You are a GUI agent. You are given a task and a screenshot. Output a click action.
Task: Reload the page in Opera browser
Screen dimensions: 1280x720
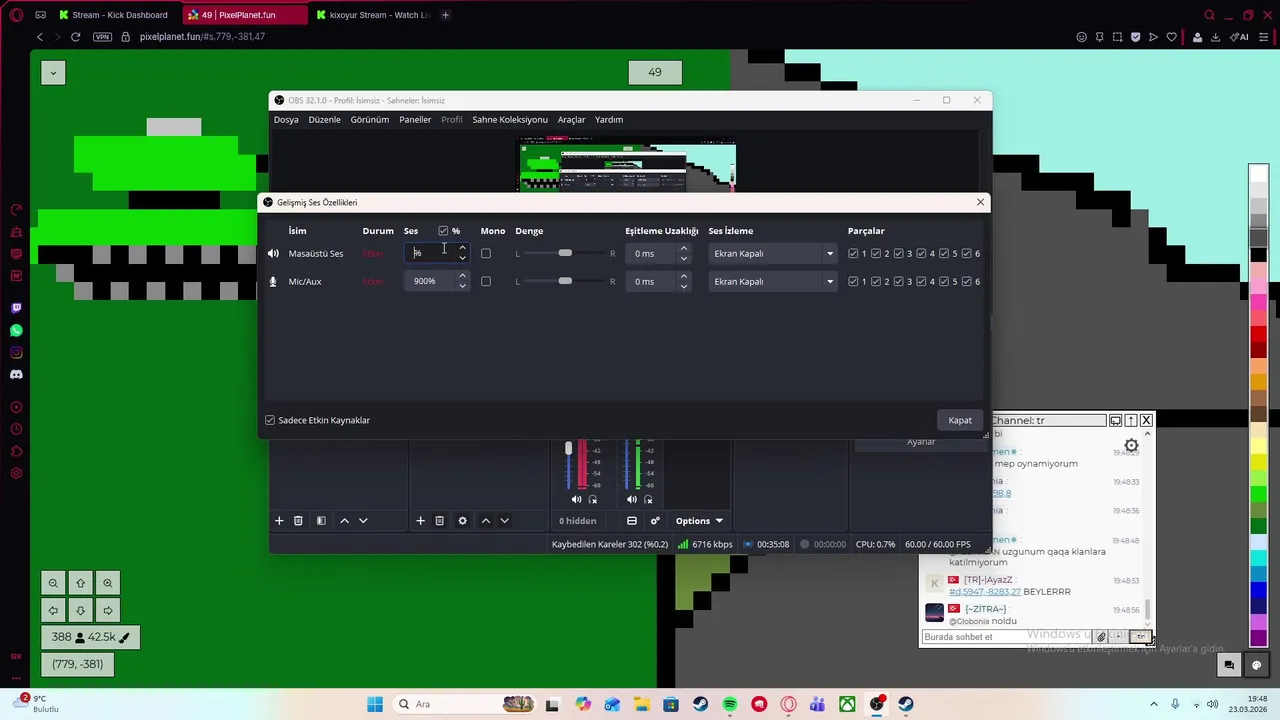coord(75,37)
